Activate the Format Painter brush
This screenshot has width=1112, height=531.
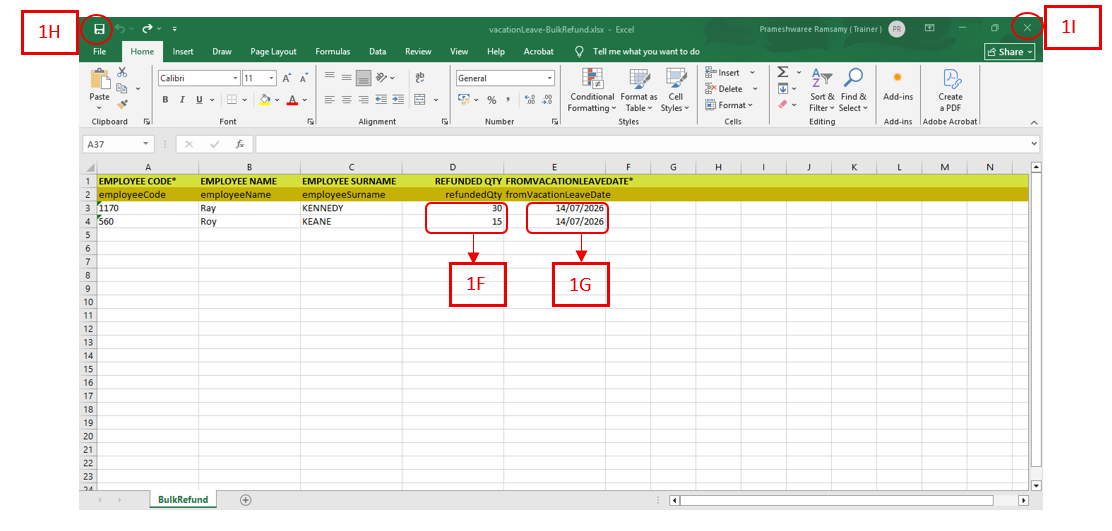(122, 104)
